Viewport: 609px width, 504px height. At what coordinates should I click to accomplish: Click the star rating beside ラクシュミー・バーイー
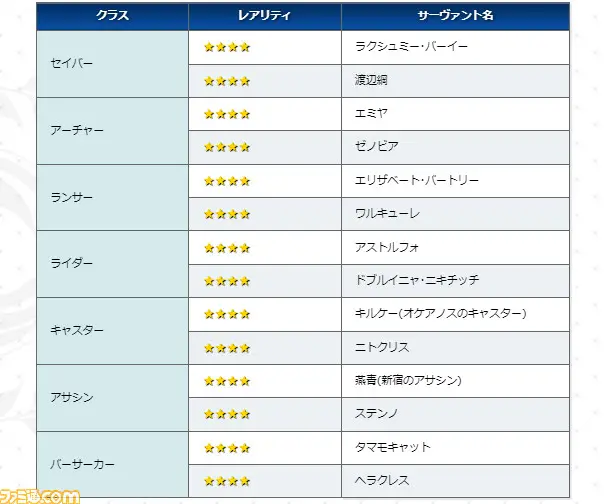click(x=226, y=47)
